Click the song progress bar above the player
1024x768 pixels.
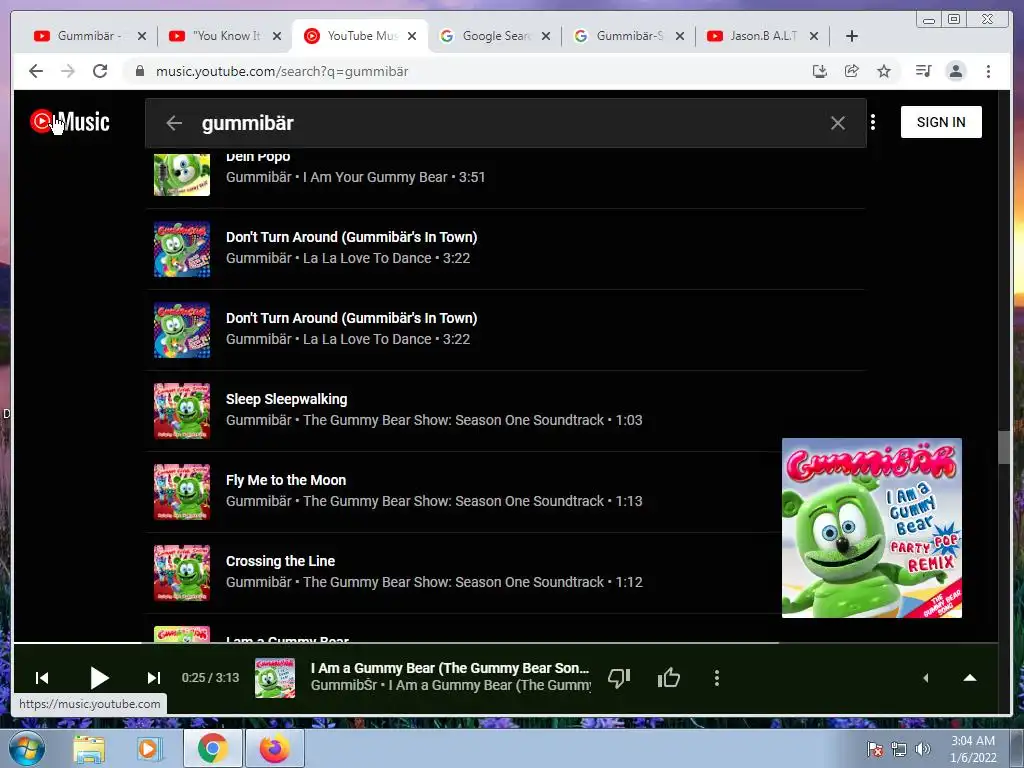[505, 643]
